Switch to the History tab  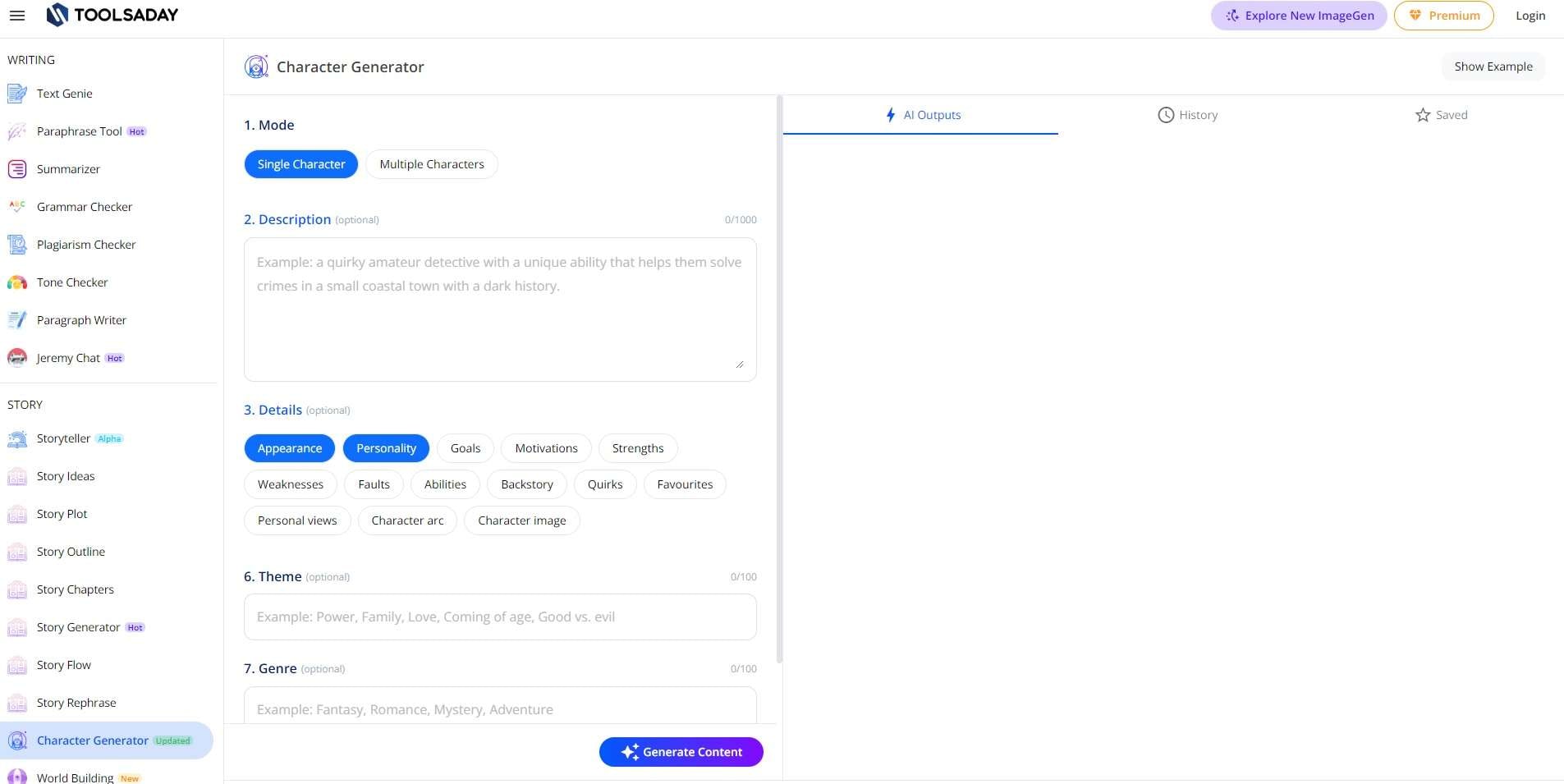(1187, 115)
